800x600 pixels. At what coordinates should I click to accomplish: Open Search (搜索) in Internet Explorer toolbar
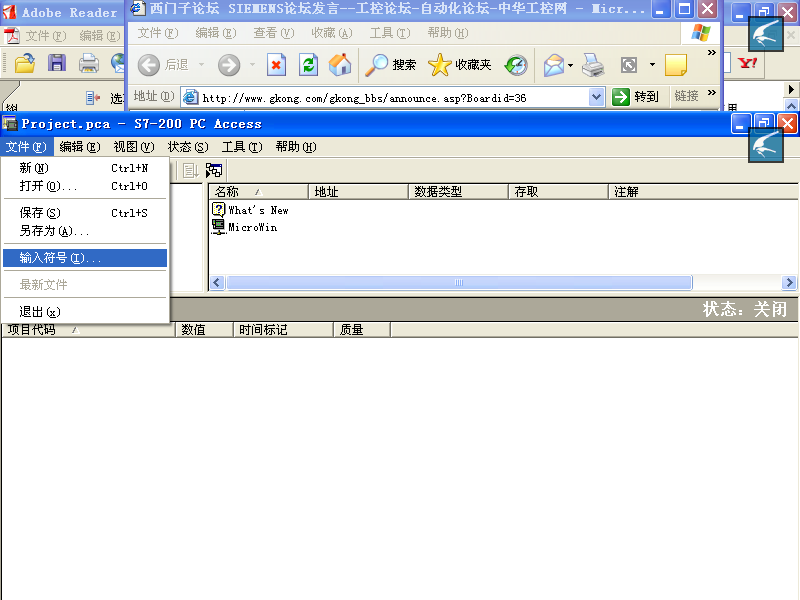pos(391,65)
